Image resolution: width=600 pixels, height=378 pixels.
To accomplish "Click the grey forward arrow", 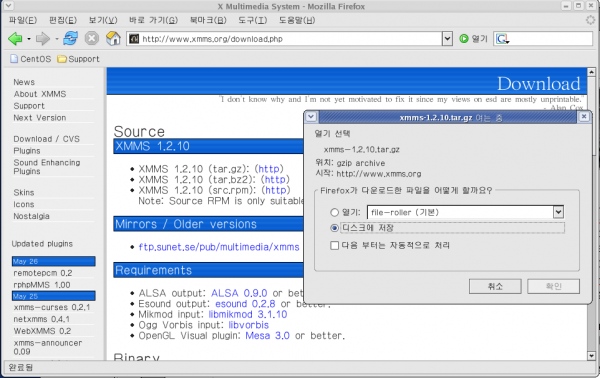I will pos(42,39).
